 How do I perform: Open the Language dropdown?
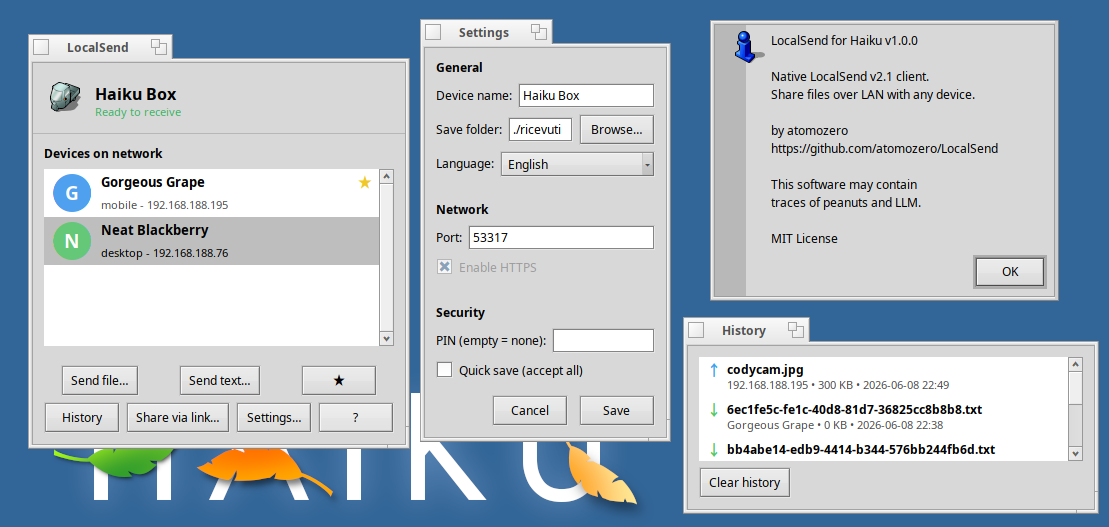(577, 164)
